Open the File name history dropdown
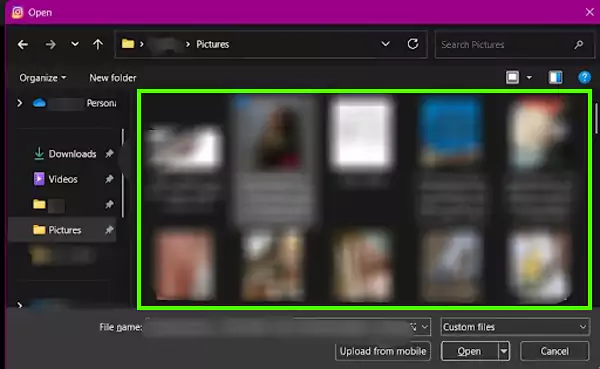The image size is (600, 369). 425,327
